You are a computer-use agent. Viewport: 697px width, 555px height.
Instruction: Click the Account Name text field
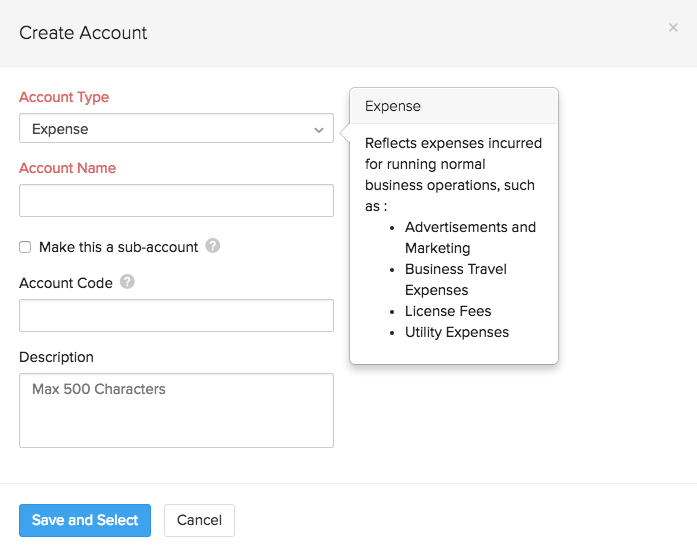176,200
